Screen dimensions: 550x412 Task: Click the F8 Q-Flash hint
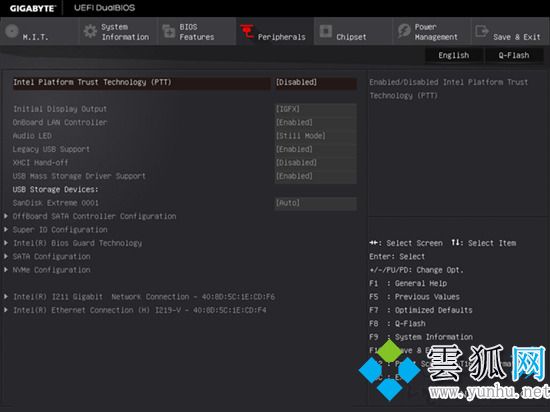(x=397, y=324)
